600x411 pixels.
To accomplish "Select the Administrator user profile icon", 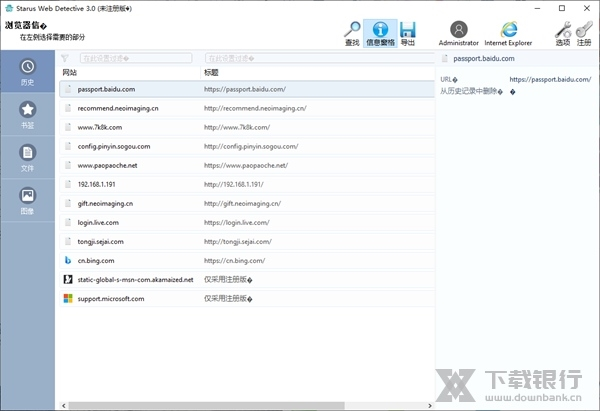I will pos(458,33).
